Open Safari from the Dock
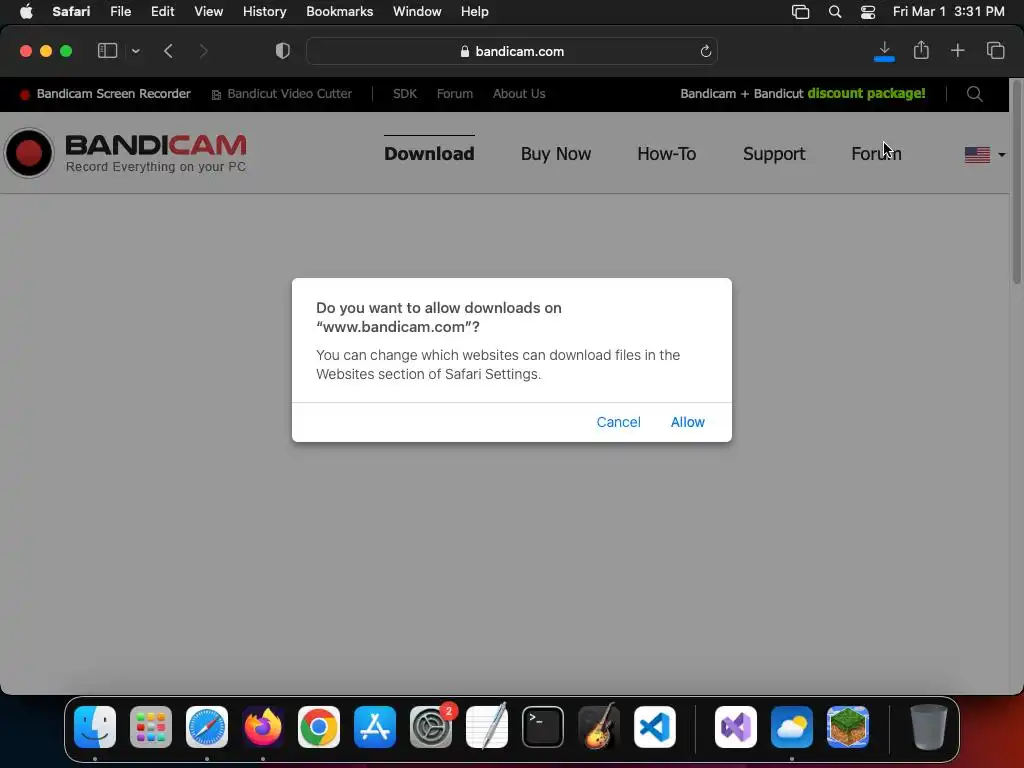Screen dimensions: 1024x768 tap(207, 726)
